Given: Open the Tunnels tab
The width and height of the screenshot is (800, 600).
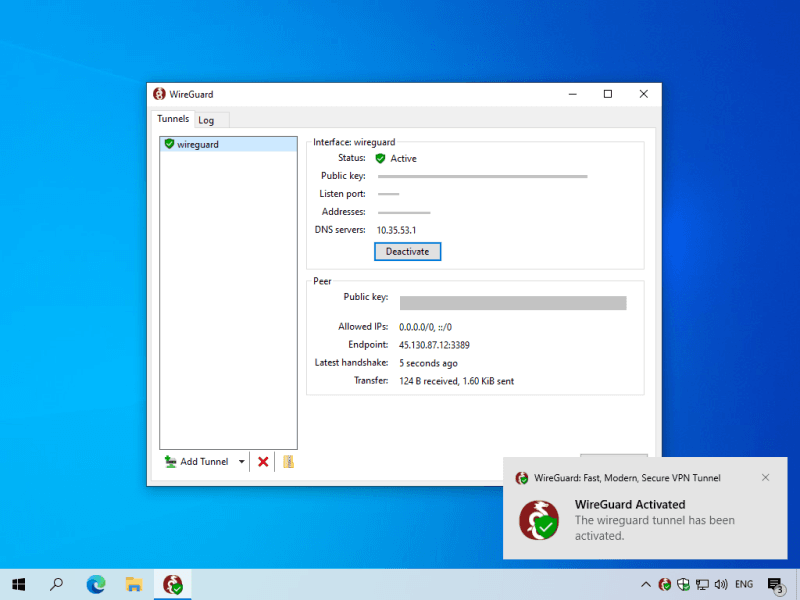Looking at the screenshot, I should pos(173,119).
